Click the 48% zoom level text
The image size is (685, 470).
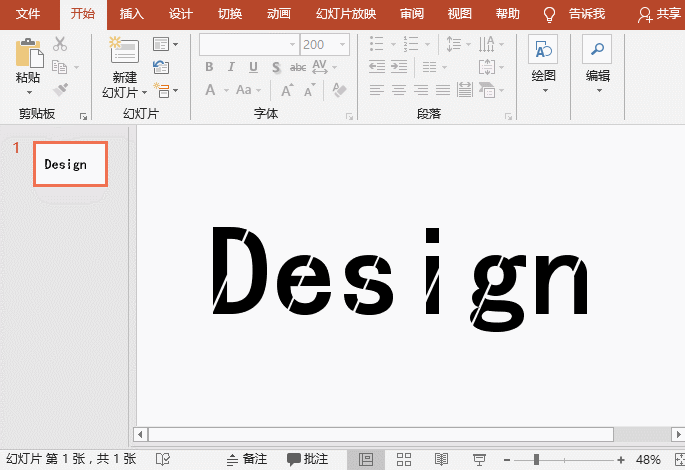pyautogui.click(x=648, y=459)
